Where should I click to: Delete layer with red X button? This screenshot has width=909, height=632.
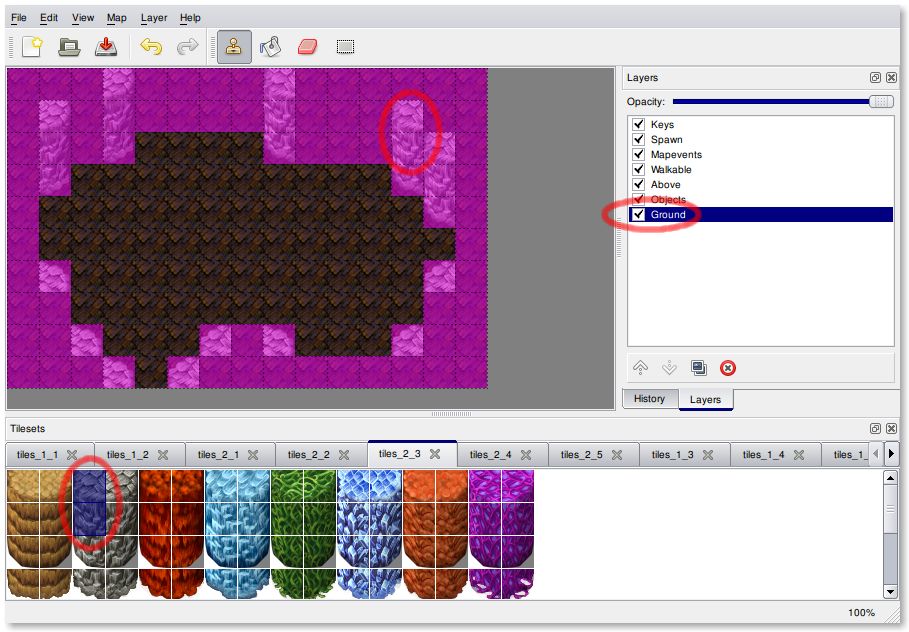coord(728,368)
